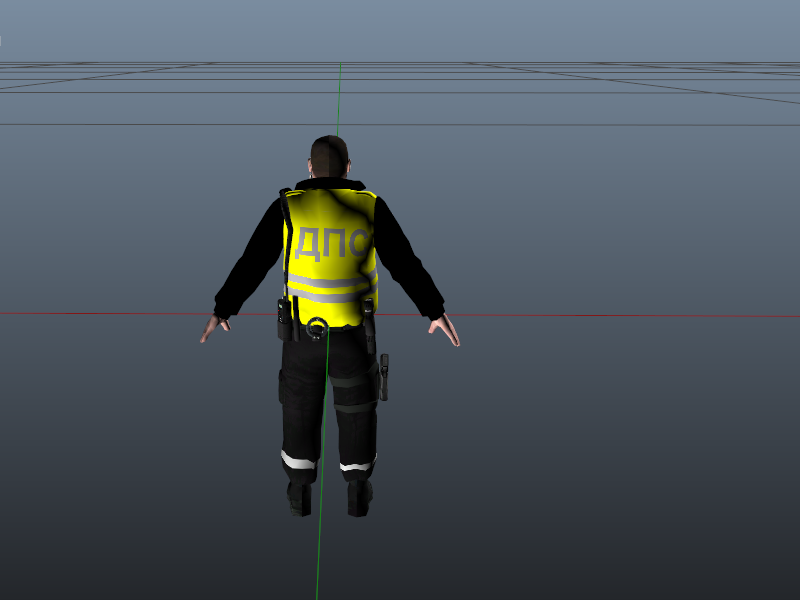Viewport: 800px width, 600px height.
Task: Select the back of the character's head
Action: [329, 158]
